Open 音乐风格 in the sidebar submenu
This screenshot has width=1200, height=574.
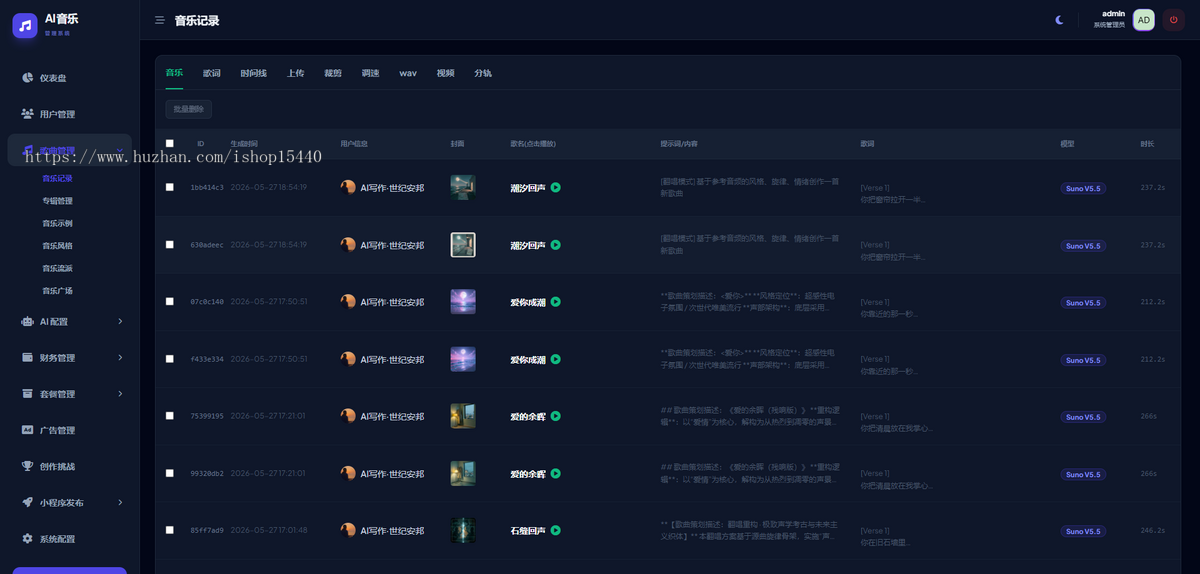pos(57,245)
